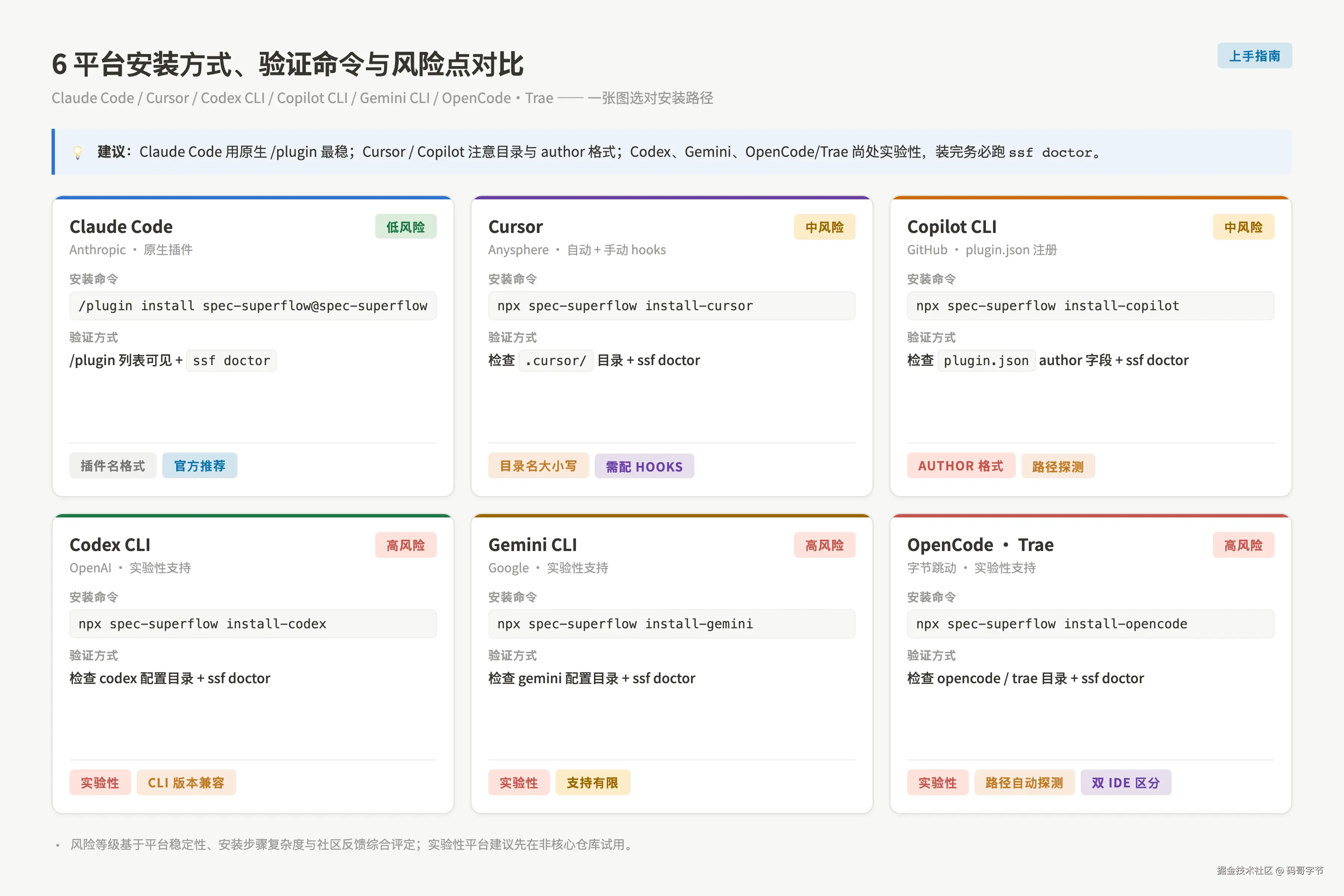Select the "npx spec-superflow install-codex" command
This screenshot has height=896, width=1344.
pyautogui.click(x=253, y=624)
